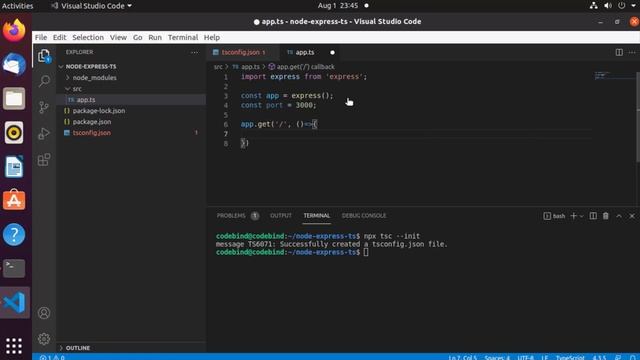The image size is (640, 360).
Task: Open the terminal launch profile dropdown arrow
Action: 582,216
